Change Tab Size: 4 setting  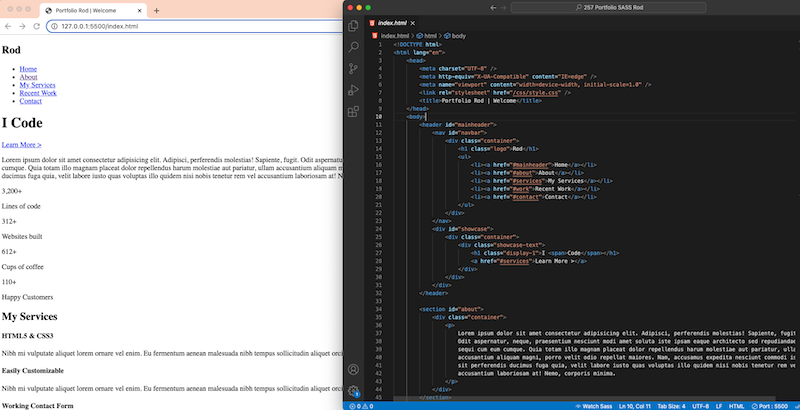click(671, 406)
